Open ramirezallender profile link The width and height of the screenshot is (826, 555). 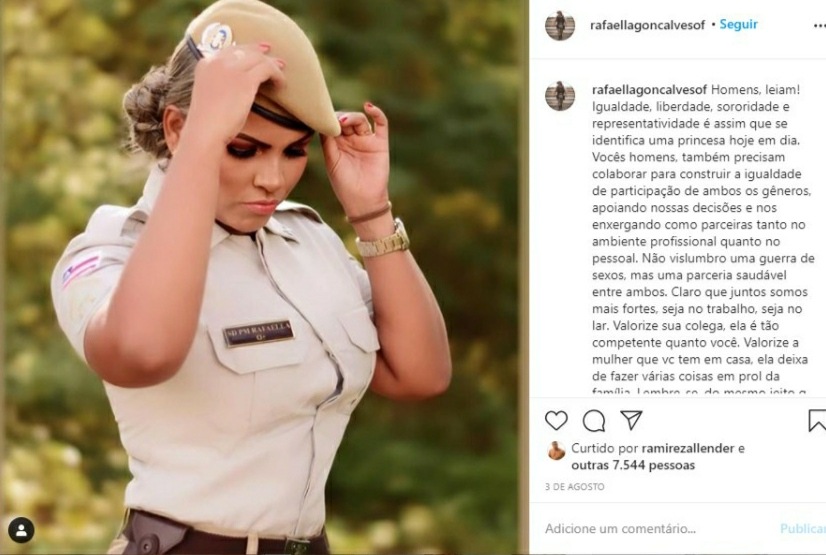(688, 449)
